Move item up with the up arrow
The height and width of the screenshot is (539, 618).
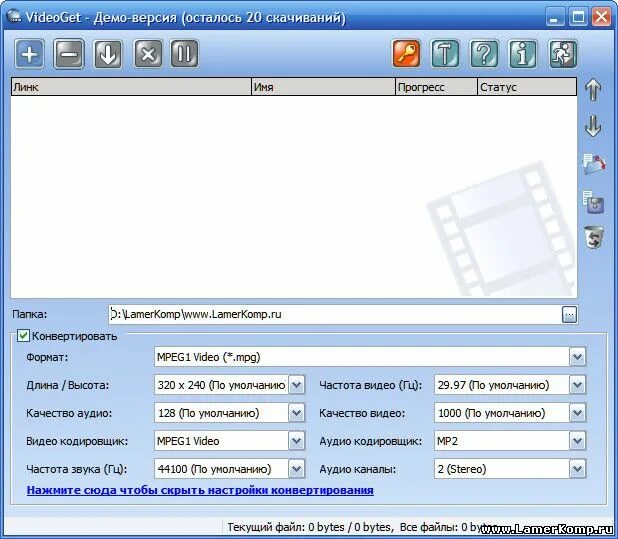(x=593, y=90)
